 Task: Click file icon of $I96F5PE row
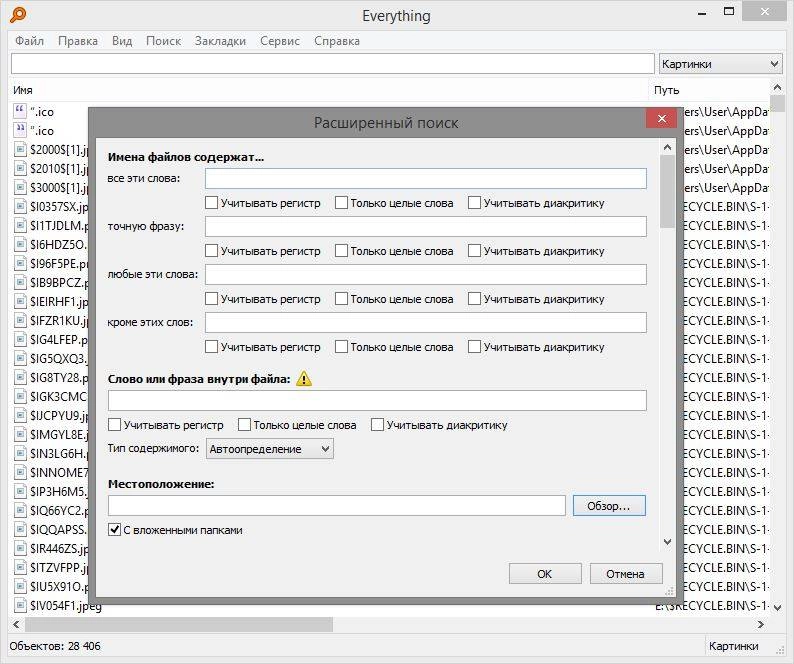click(x=20, y=263)
